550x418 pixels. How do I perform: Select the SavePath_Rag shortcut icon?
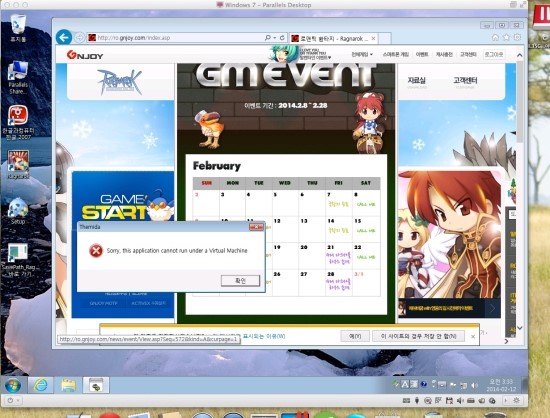18,260
